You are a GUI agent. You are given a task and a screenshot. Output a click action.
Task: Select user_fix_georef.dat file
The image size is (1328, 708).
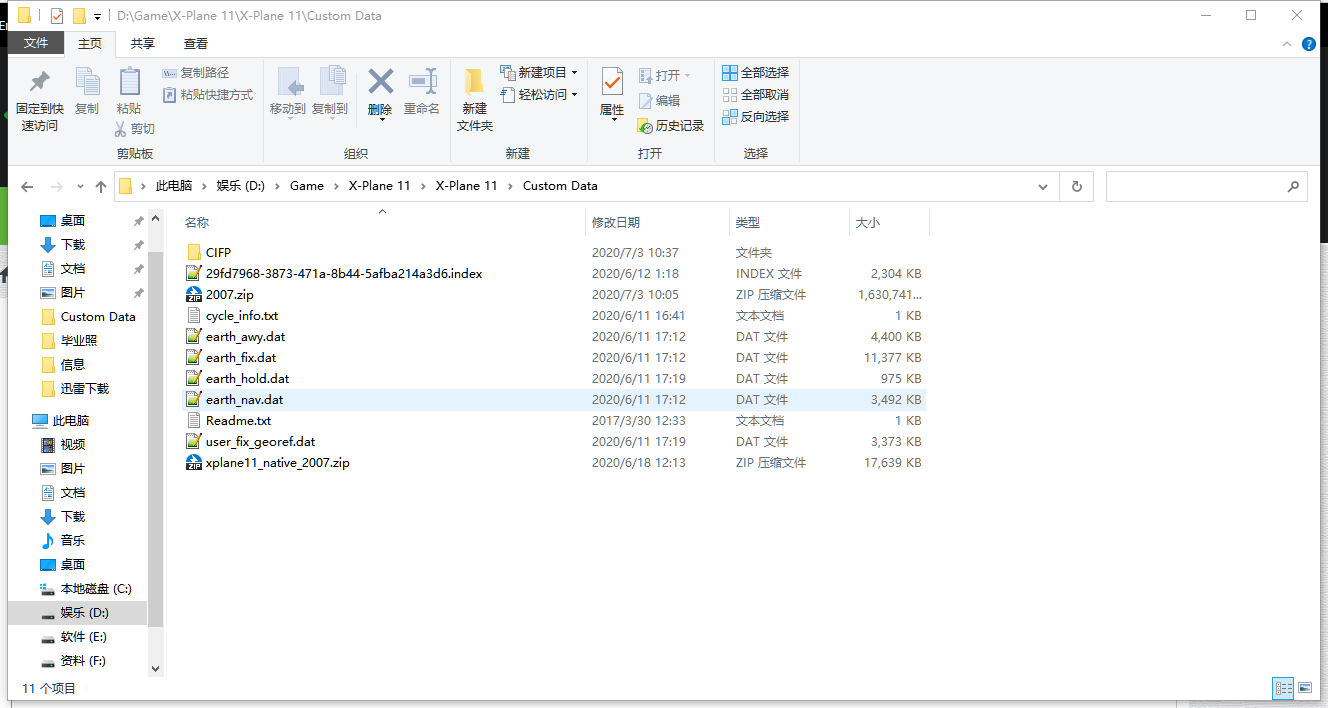tap(555, 442)
